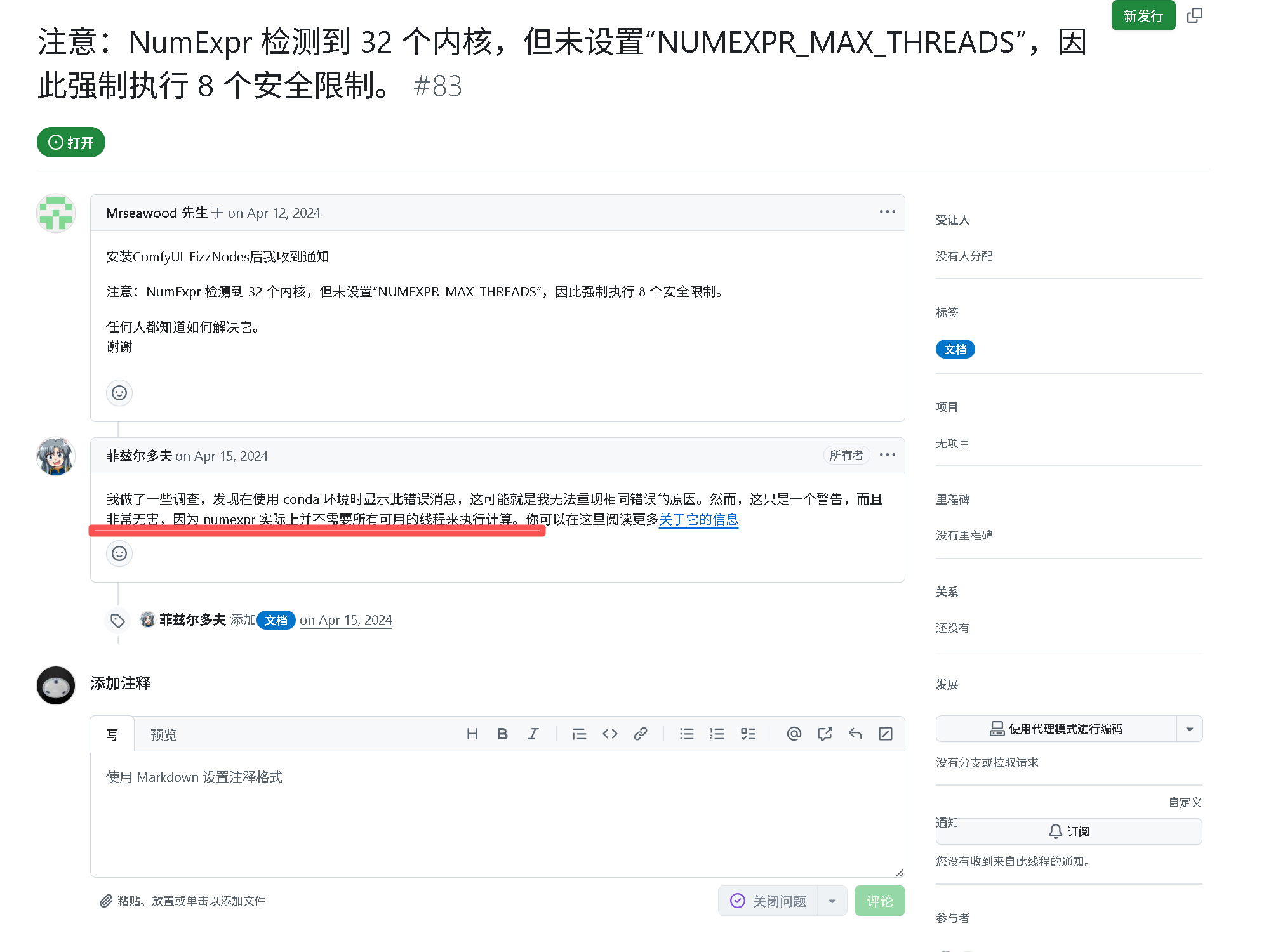Open emoji reactions on Mrseawood's comment
Viewport: 1278px width, 952px height.
119,393
